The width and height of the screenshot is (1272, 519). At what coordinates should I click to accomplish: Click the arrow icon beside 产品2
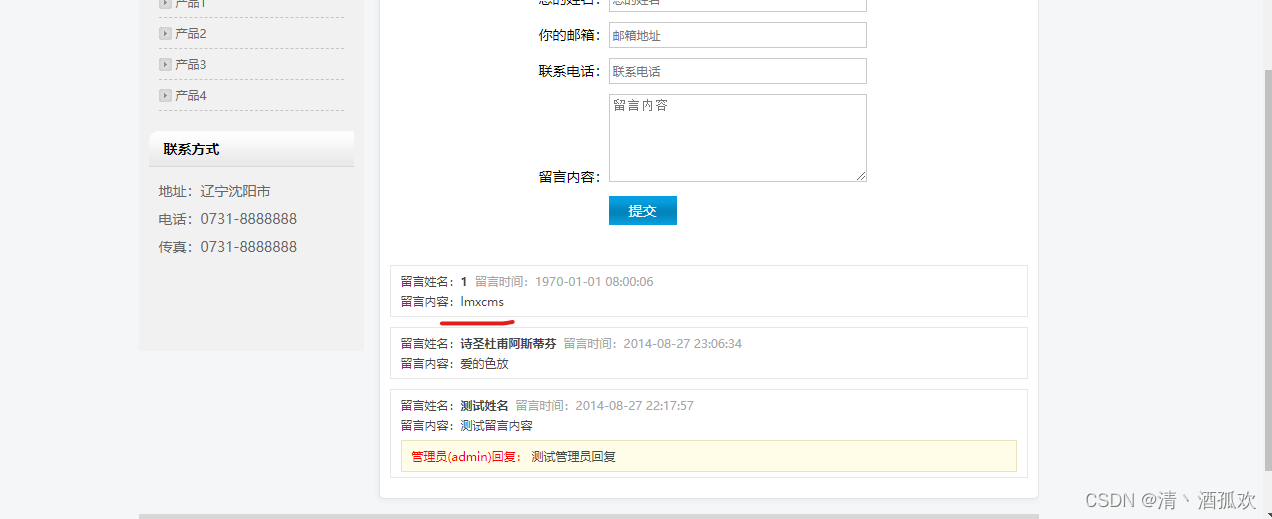tap(165, 34)
